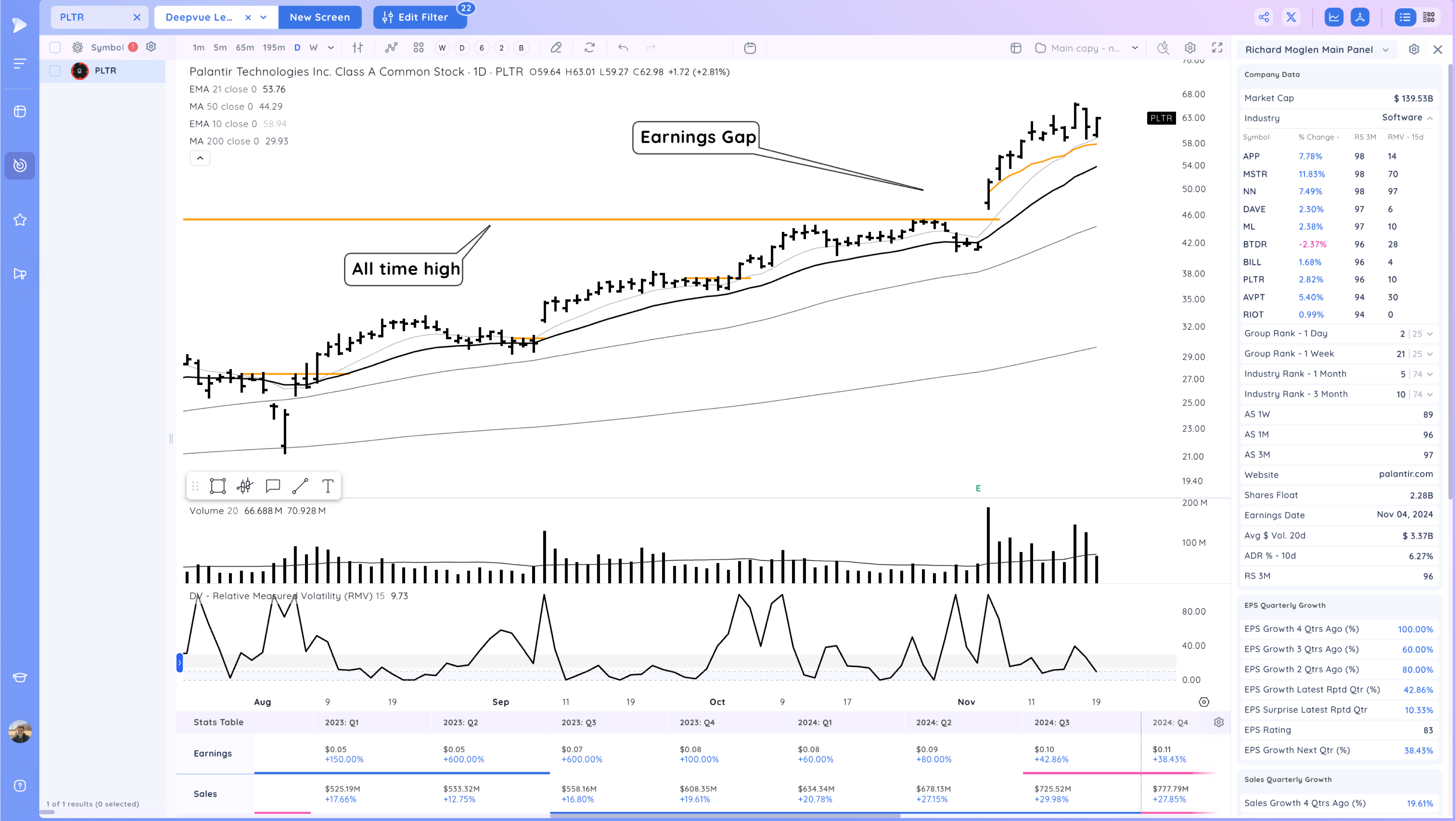Open the graduation cap learning icon

click(x=20, y=678)
